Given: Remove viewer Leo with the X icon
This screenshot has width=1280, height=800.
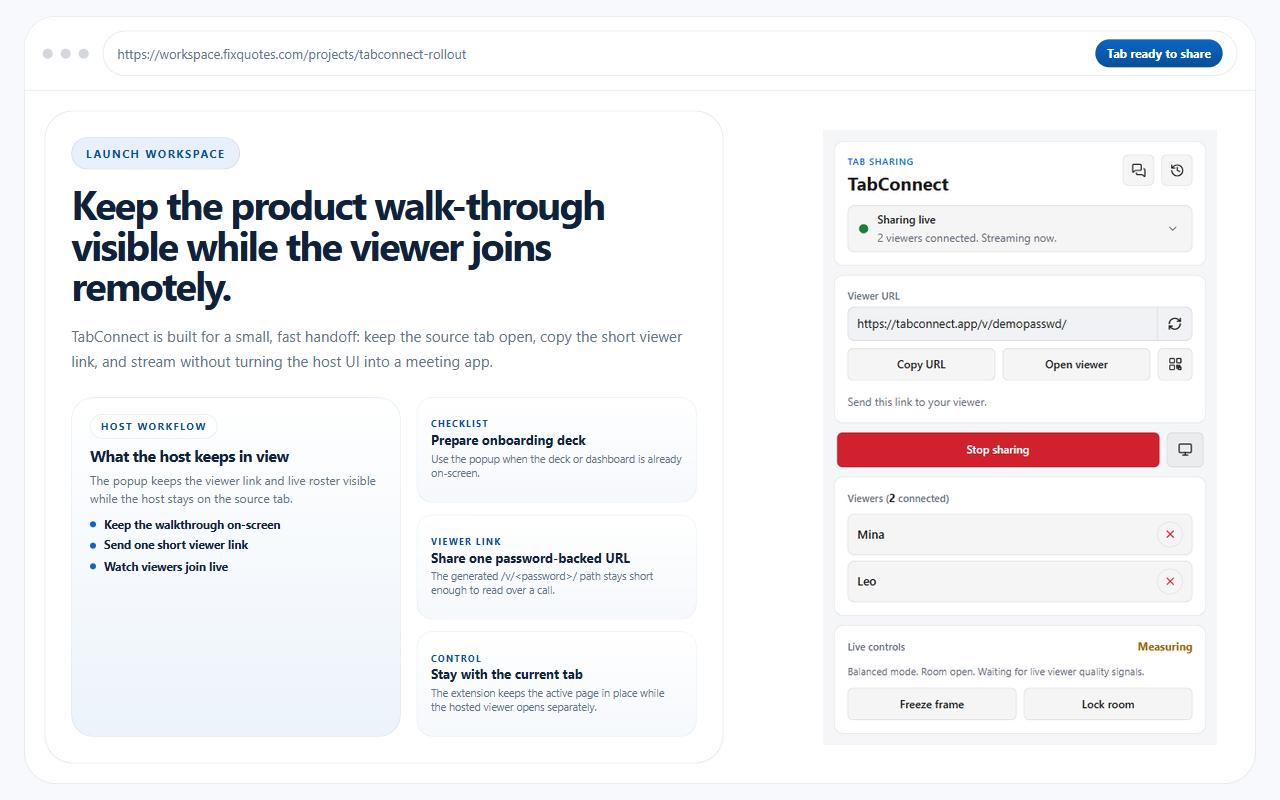Looking at the screenshot, I should tap(1170, 581).
